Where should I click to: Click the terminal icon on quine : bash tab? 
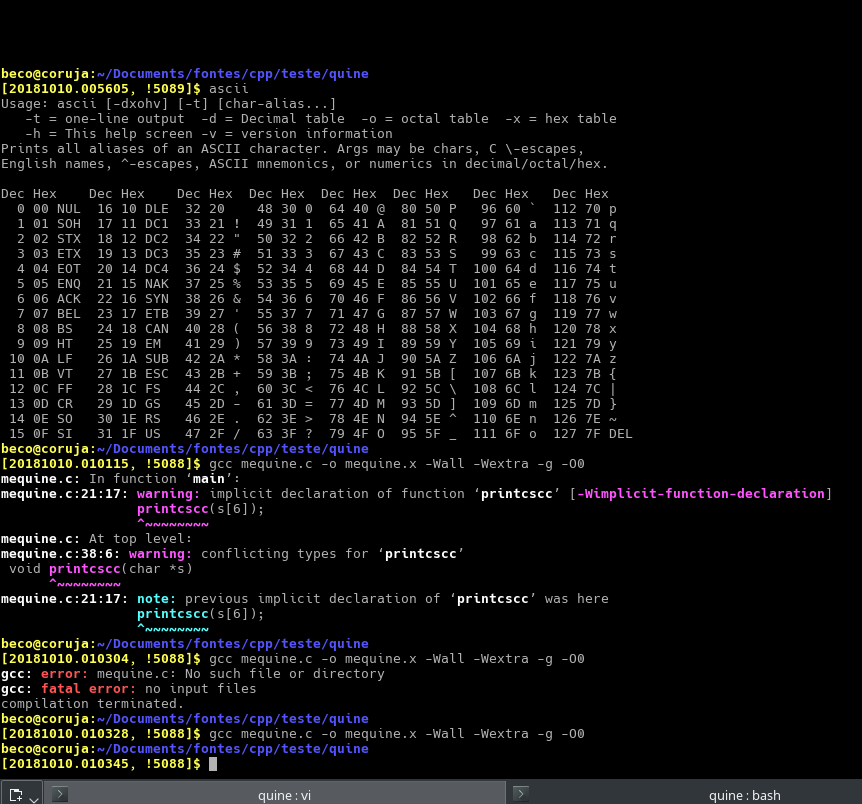pyautogui.click(x=521, y=794)
